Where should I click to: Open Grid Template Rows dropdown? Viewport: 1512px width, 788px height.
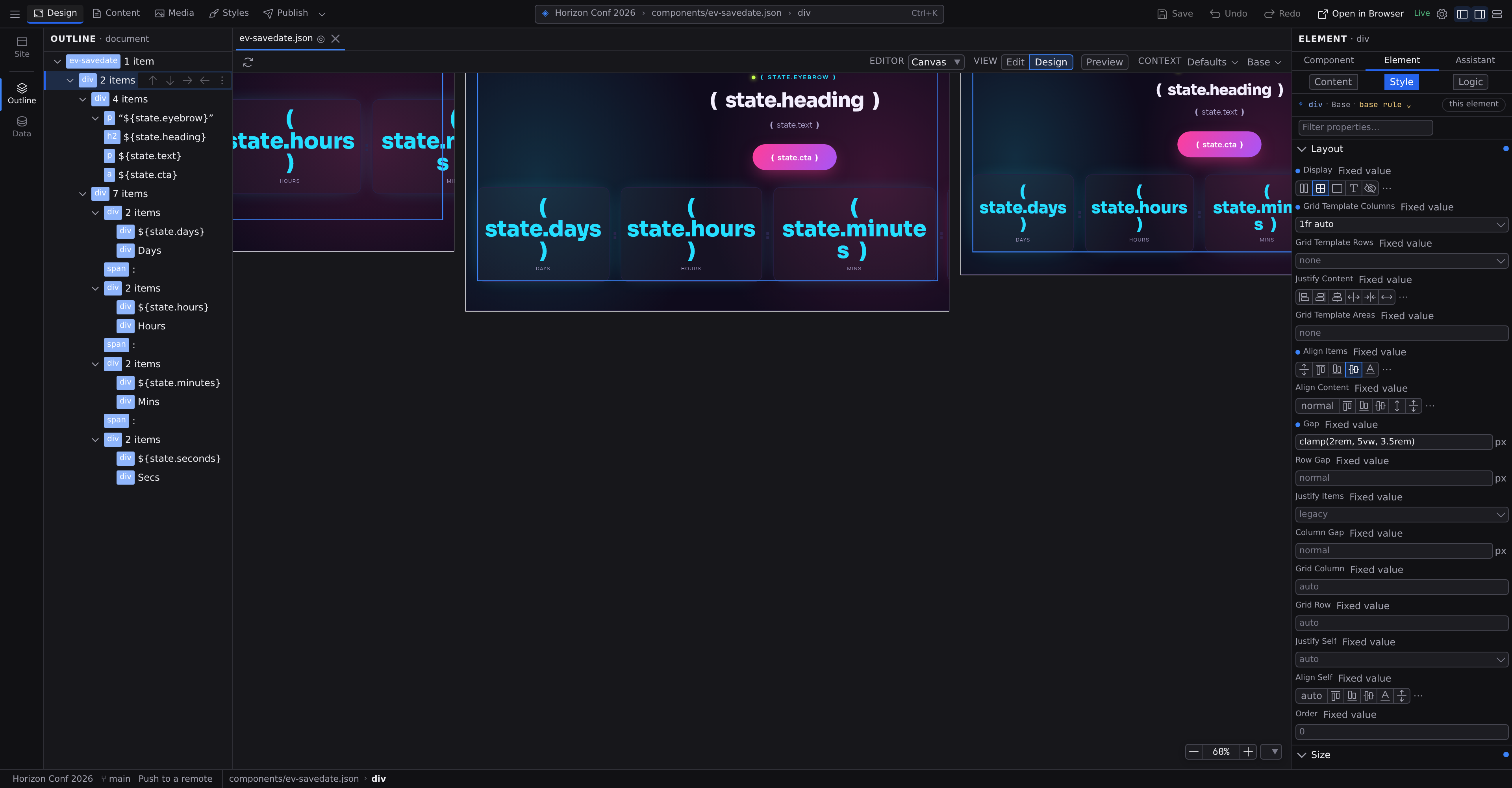(x=1401, y=261)
